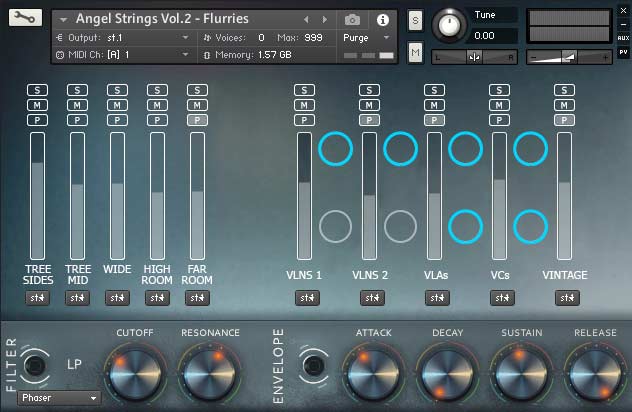Solo the VLAs section

point(433,91)
